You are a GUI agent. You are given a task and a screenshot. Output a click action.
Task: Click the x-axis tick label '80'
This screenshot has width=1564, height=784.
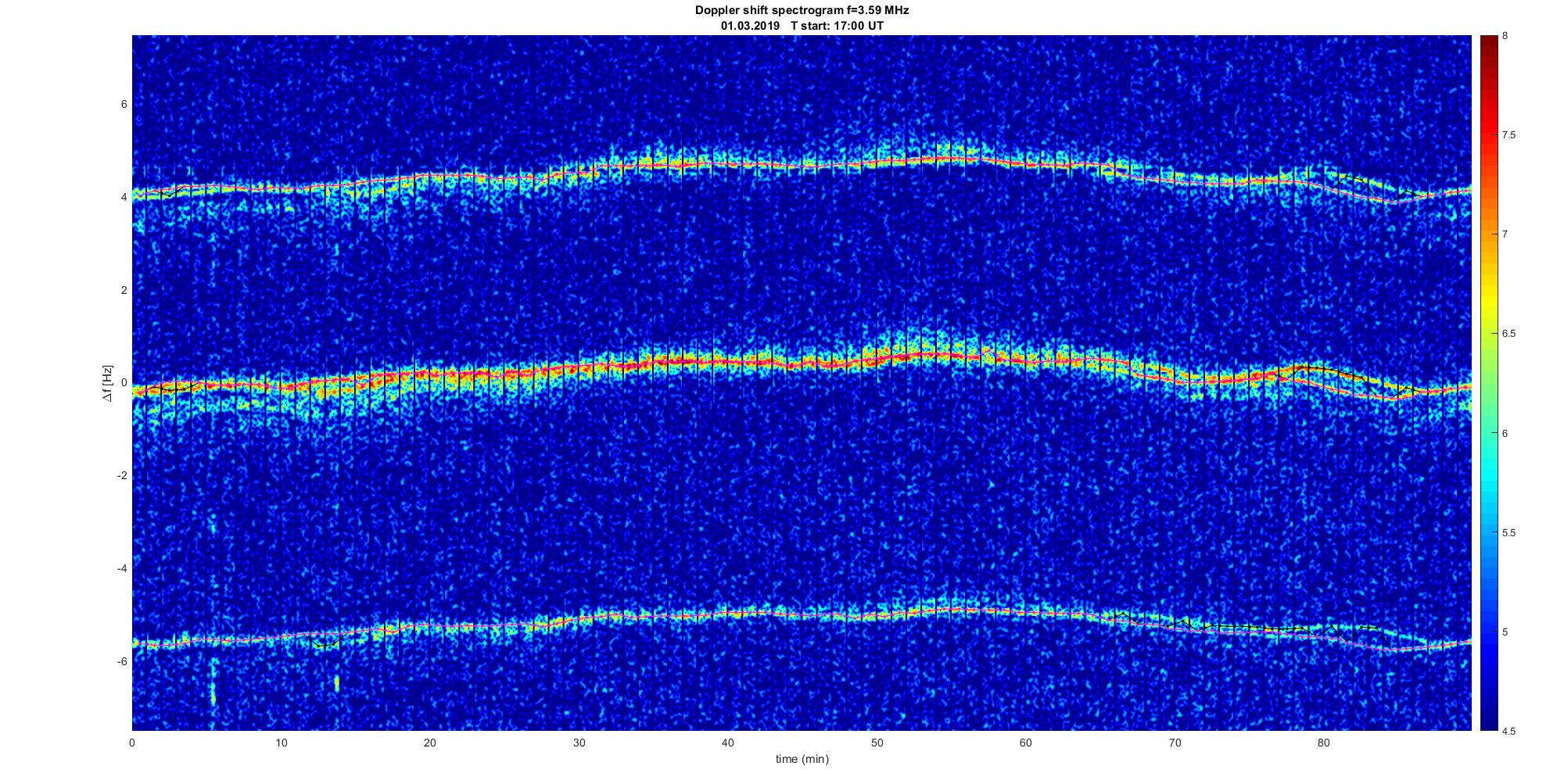point(1323,743)
